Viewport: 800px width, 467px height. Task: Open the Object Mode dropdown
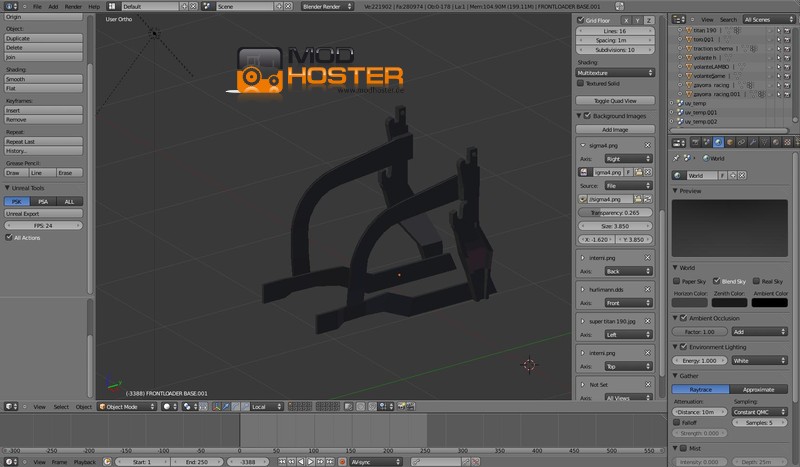127,407
